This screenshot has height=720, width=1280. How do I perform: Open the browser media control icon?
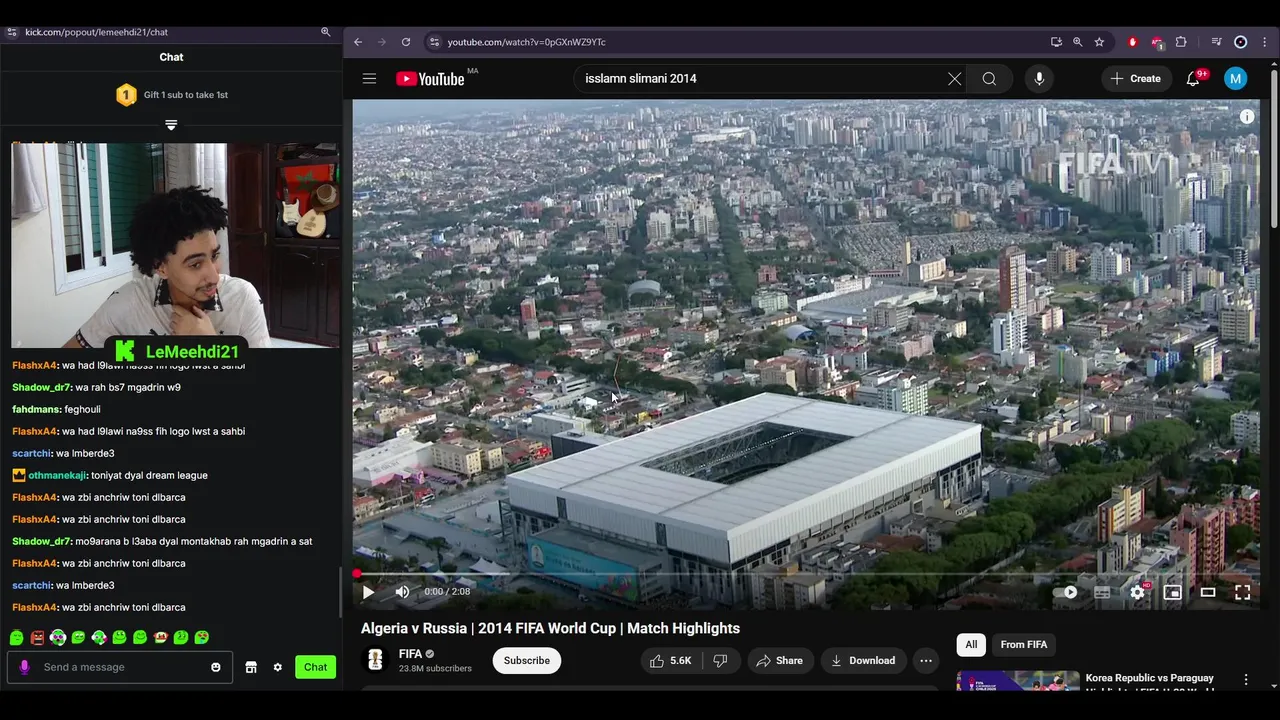1216,42
